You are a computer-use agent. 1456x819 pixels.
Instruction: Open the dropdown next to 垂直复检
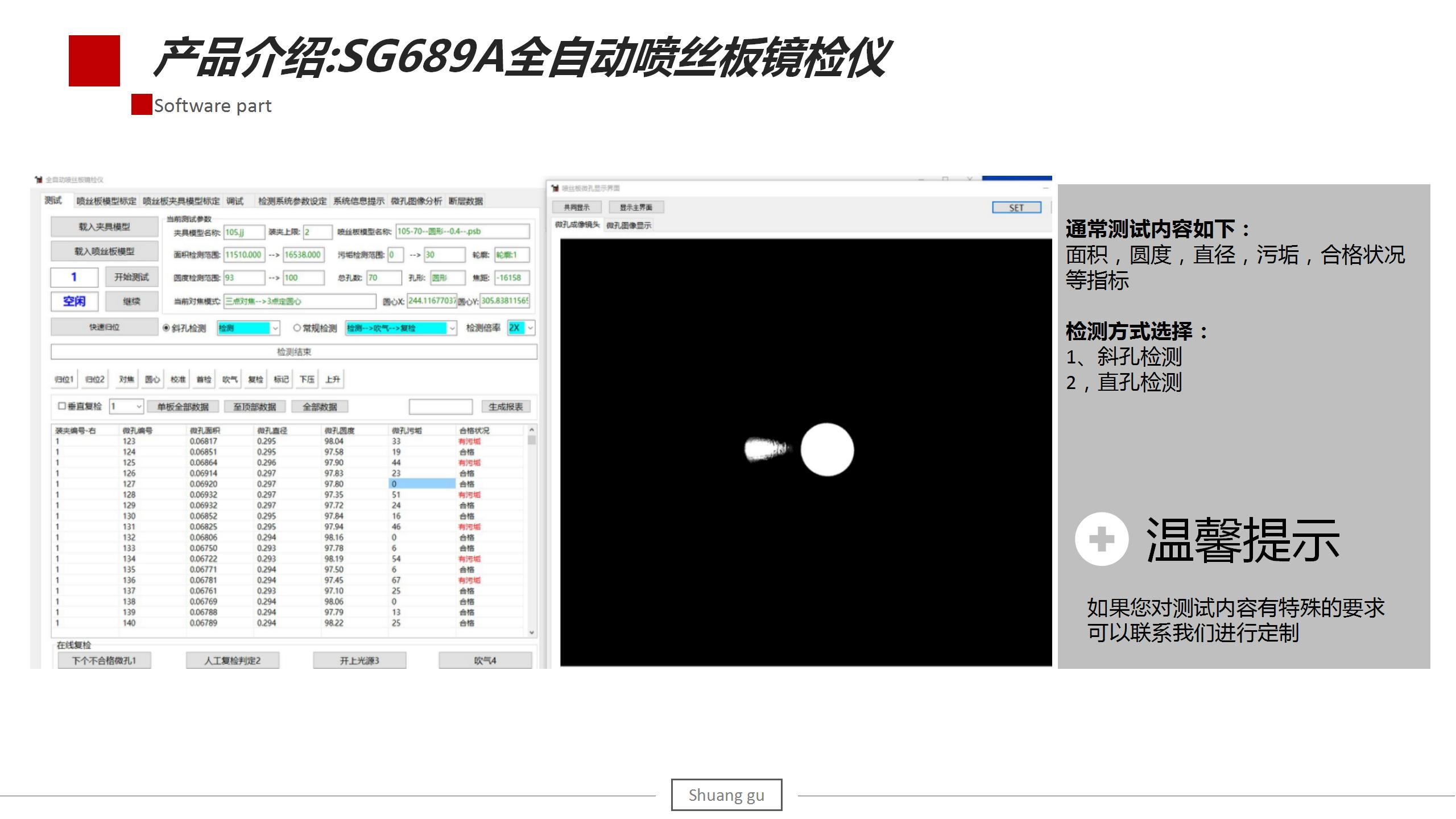138,407
